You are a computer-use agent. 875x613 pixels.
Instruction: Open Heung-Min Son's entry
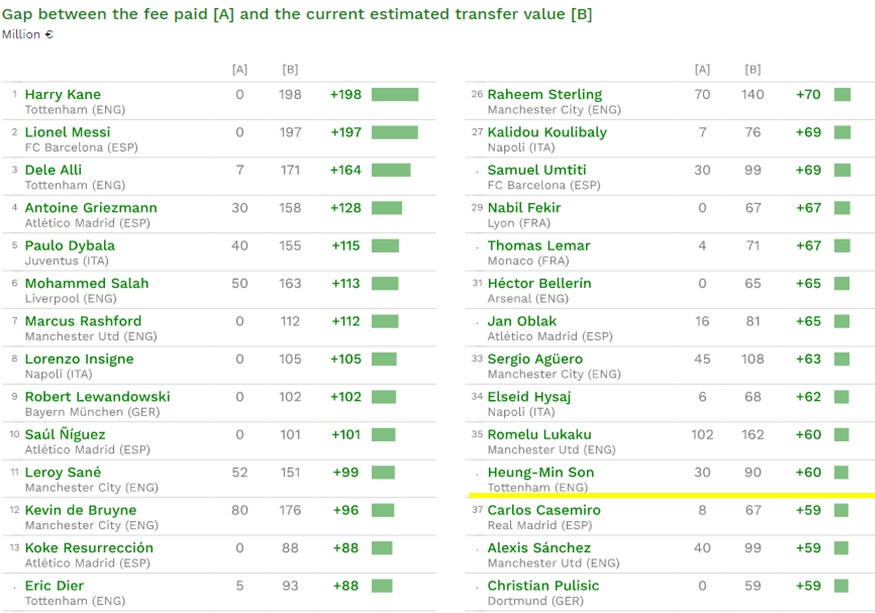coord(541,472)
